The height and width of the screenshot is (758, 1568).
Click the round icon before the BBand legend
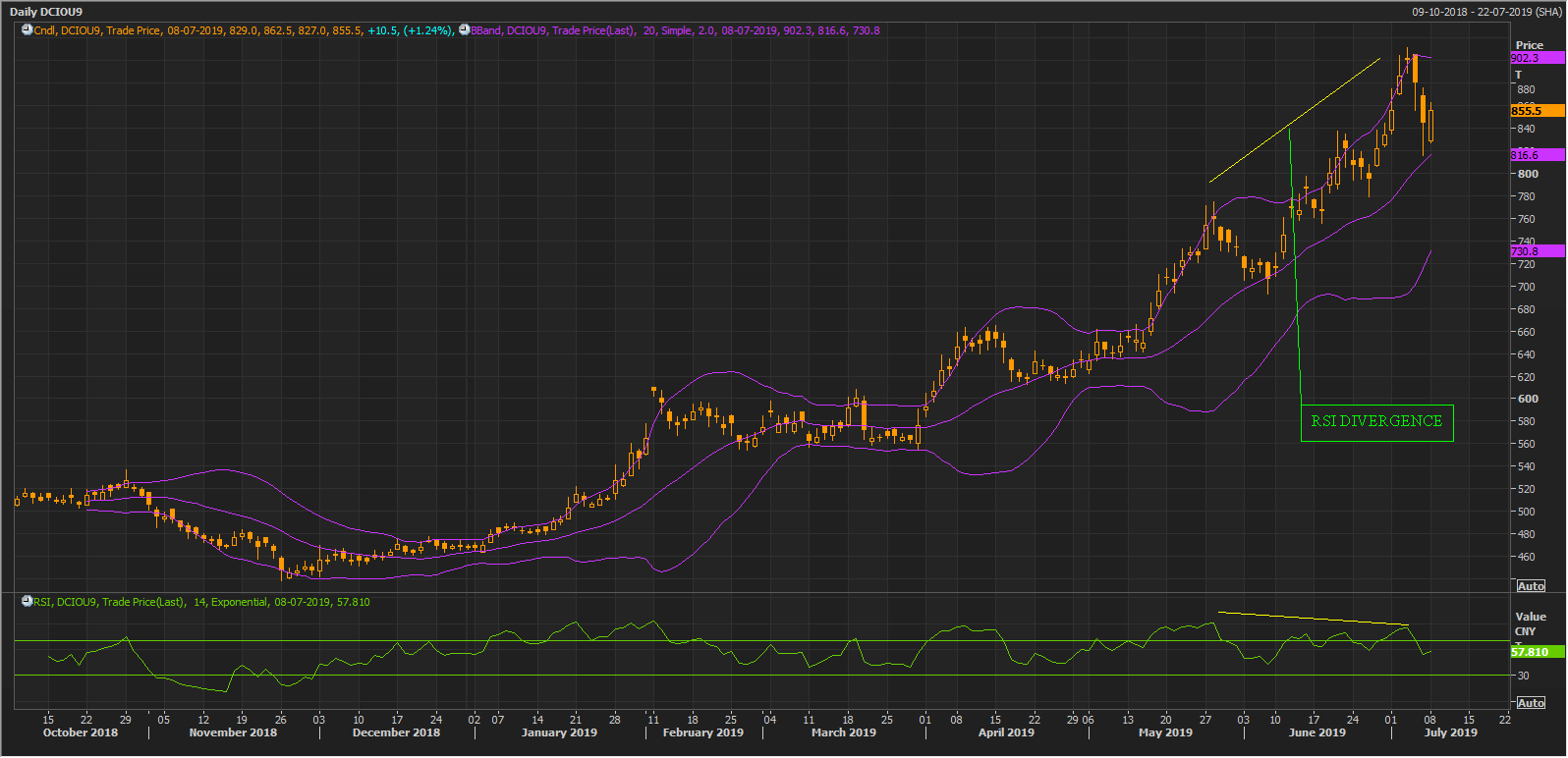tap(465, 30)
